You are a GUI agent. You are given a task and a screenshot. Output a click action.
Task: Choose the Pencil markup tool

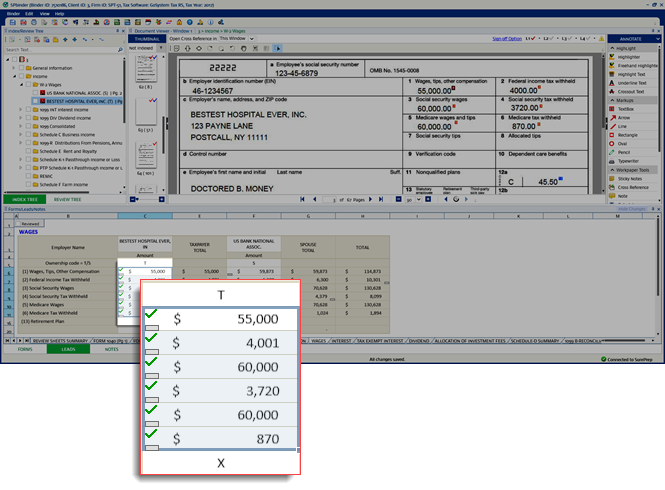click(x=625, y=152)
